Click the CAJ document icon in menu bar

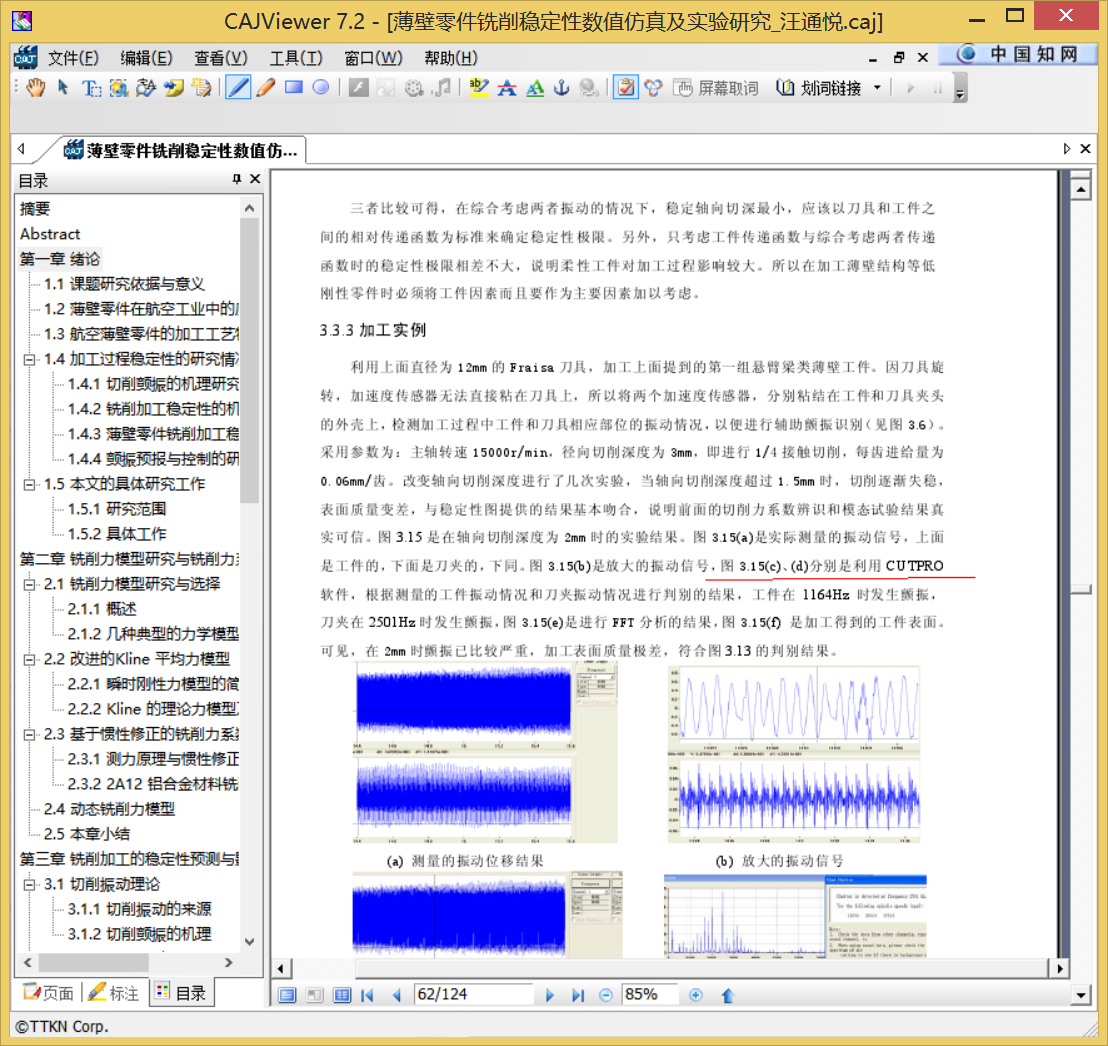(x=25, y=57)
